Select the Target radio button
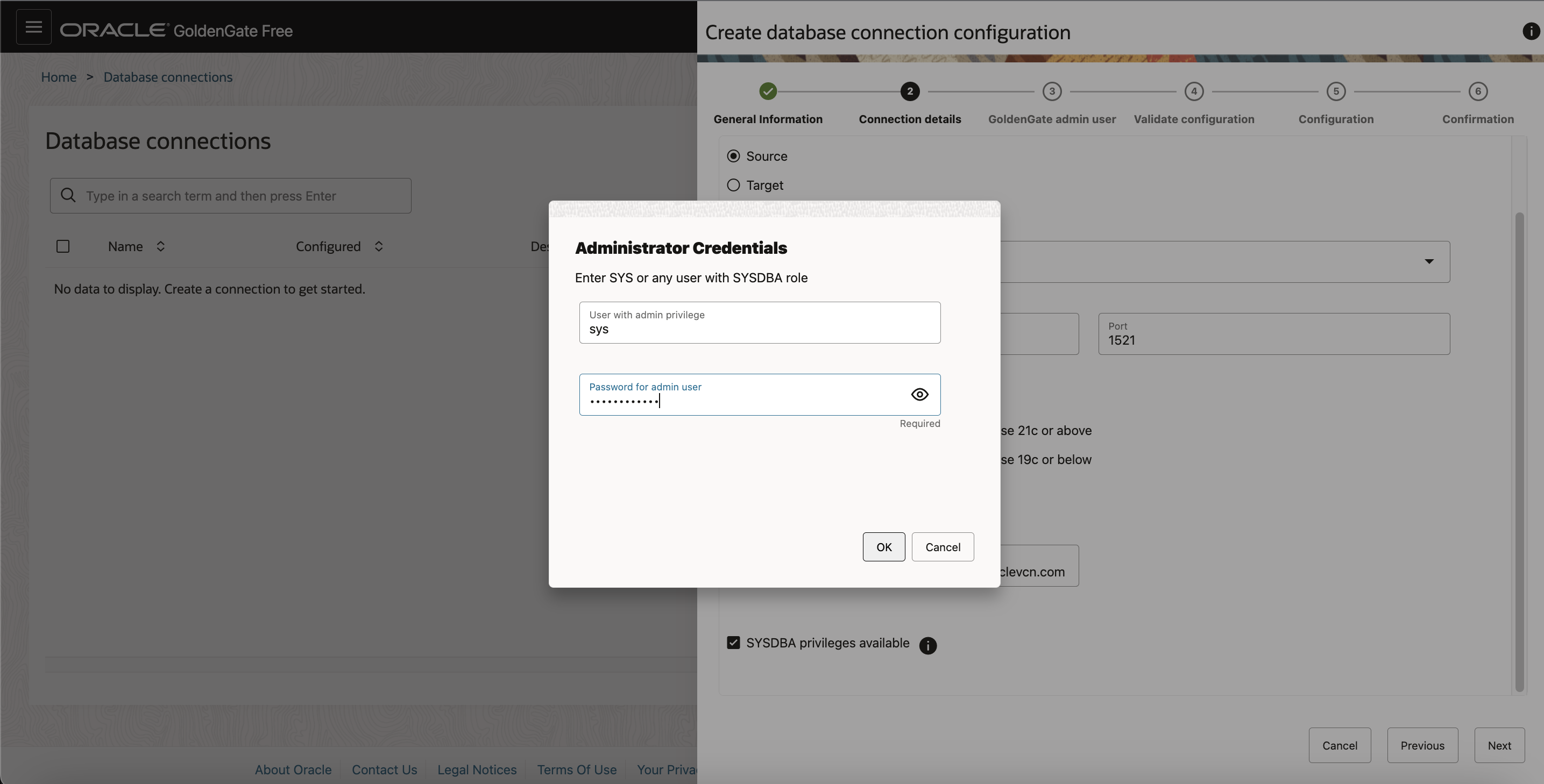This screenshot has height=784, width=1544. (733, 185)
